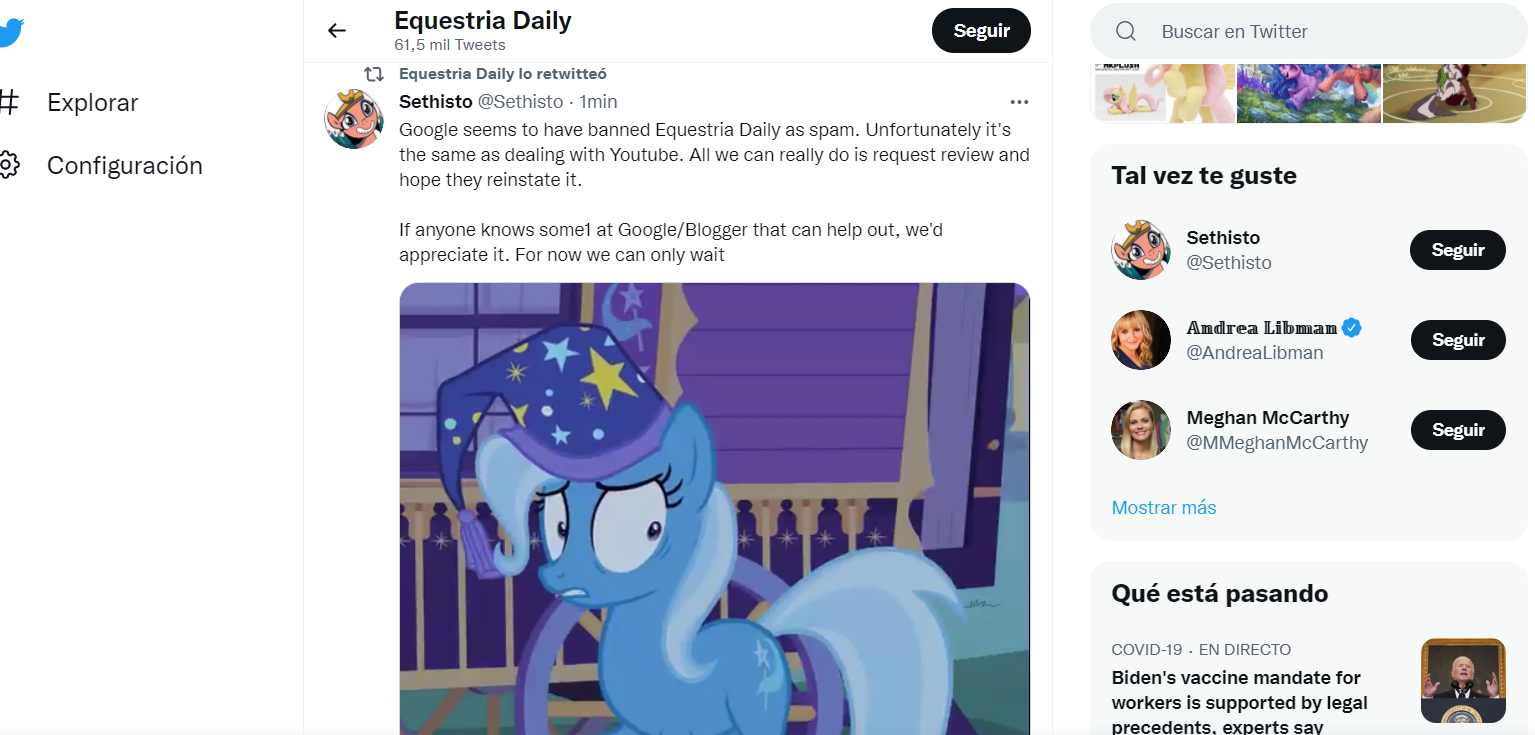The image size is (1535, 735).
Task: Expand suggestions with Mostrar más
Action: 1164,507
